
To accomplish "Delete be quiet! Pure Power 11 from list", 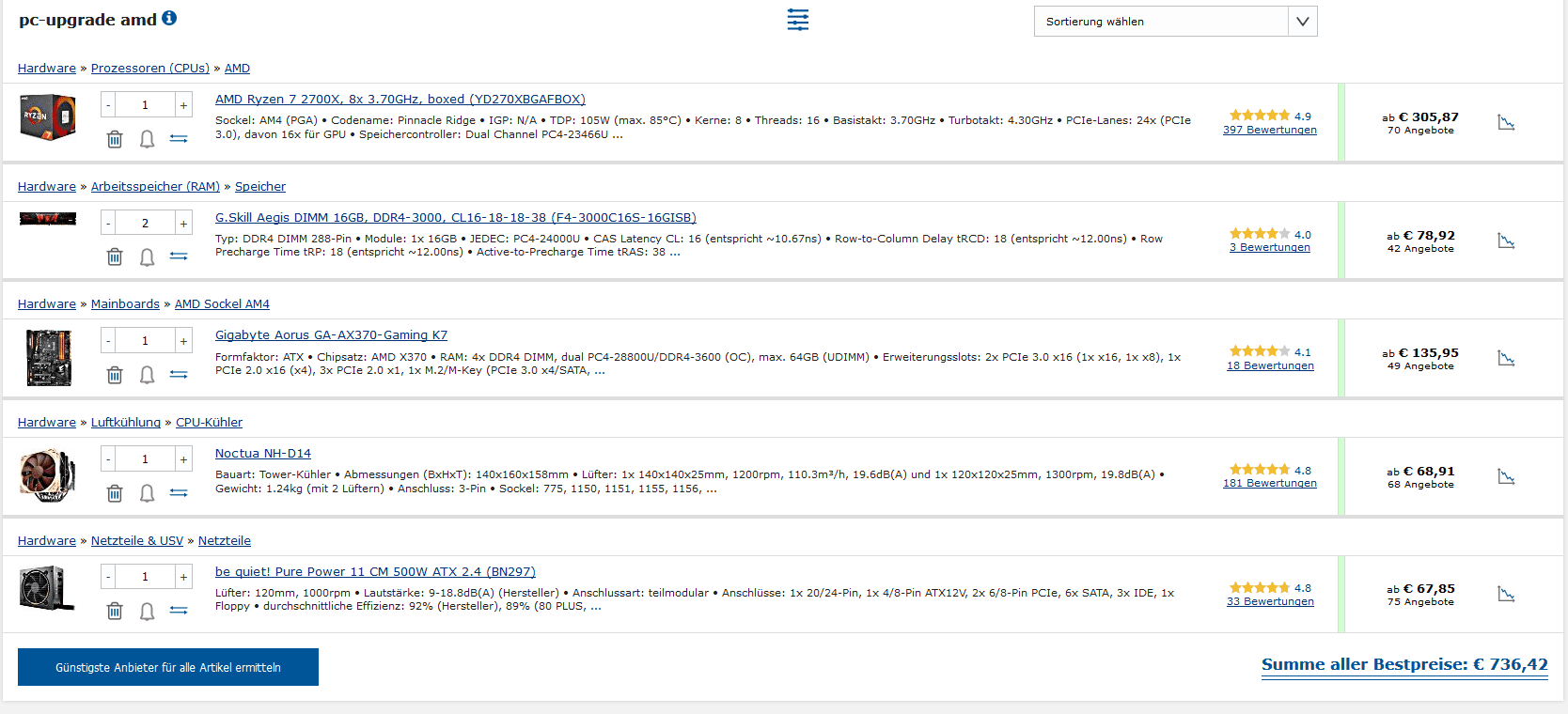I will pos(115,612).
